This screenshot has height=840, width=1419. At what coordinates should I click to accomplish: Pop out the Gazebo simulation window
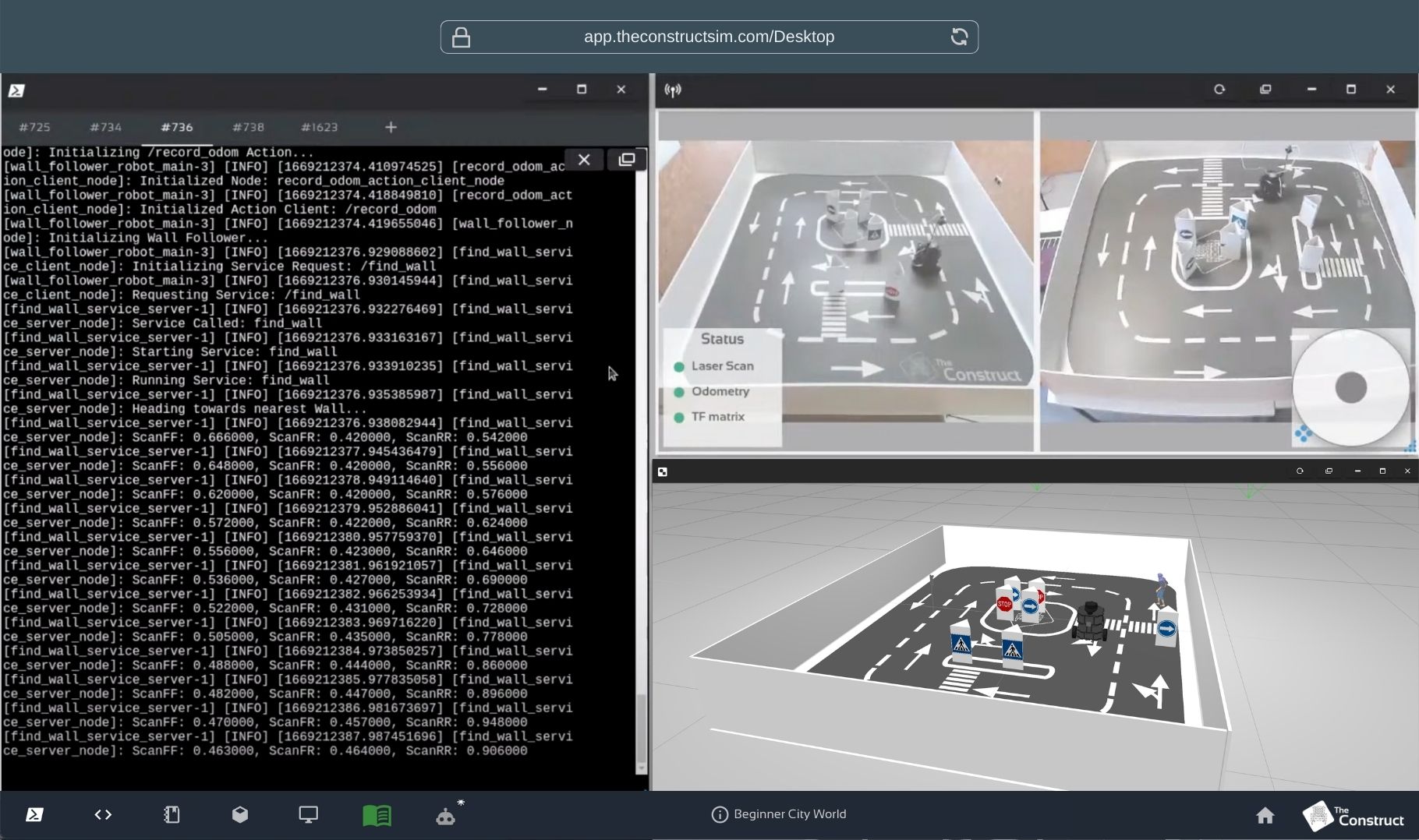click(1329, 471)
